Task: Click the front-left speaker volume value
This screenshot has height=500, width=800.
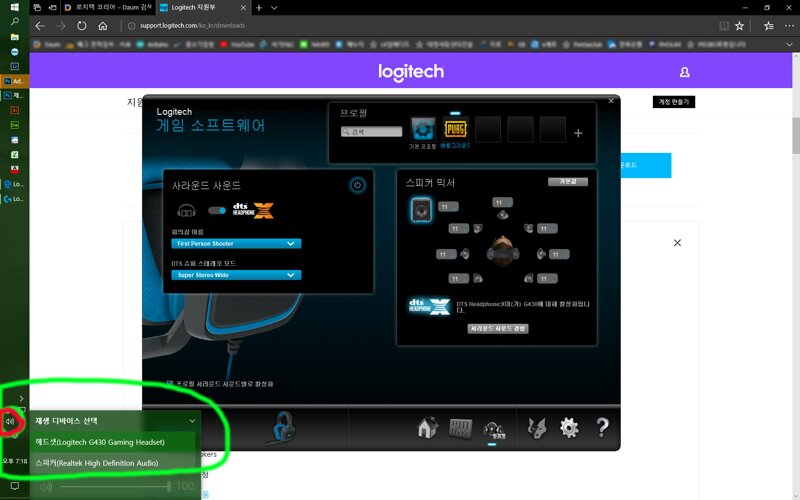Action: (458, 229)
